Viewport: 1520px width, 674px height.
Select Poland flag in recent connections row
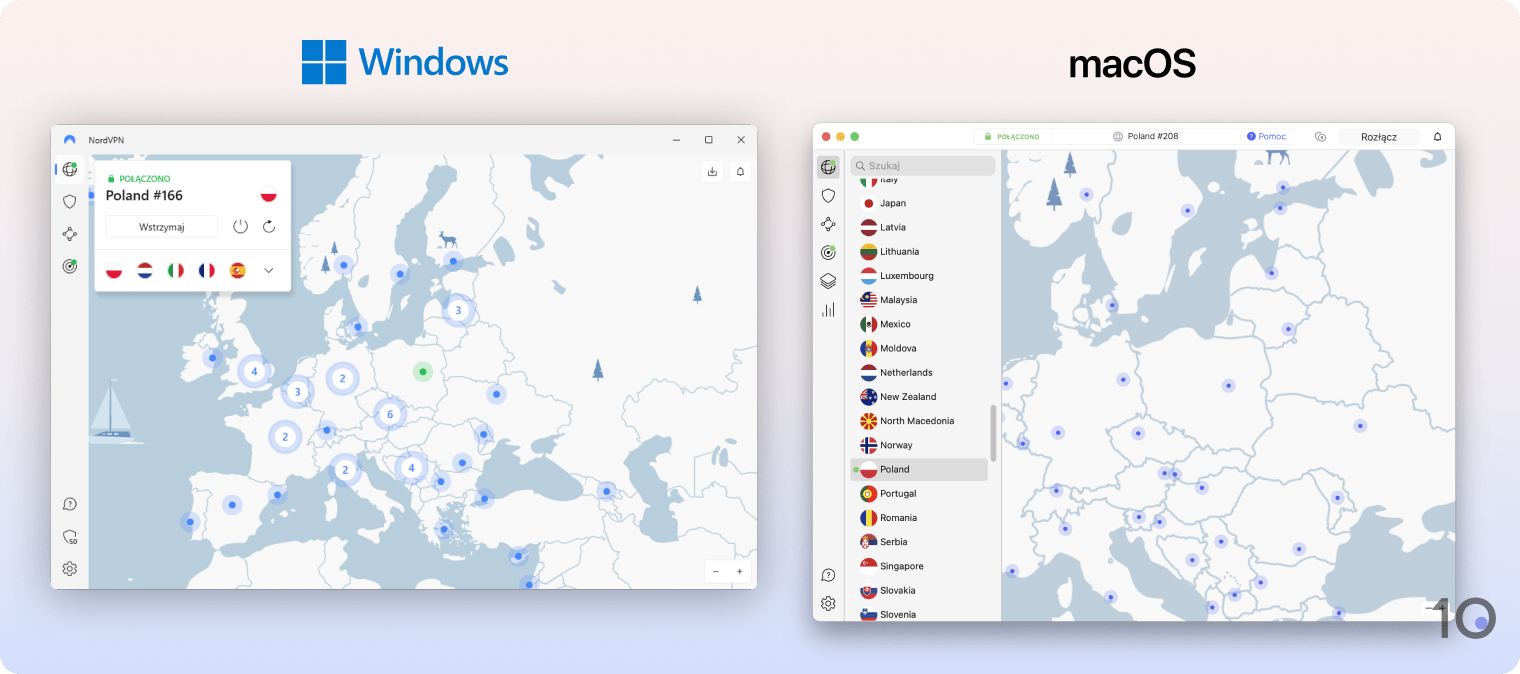114,270
